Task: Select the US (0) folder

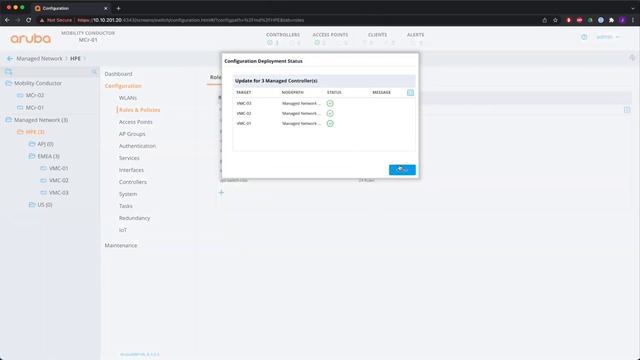Action: pos(44,205)
